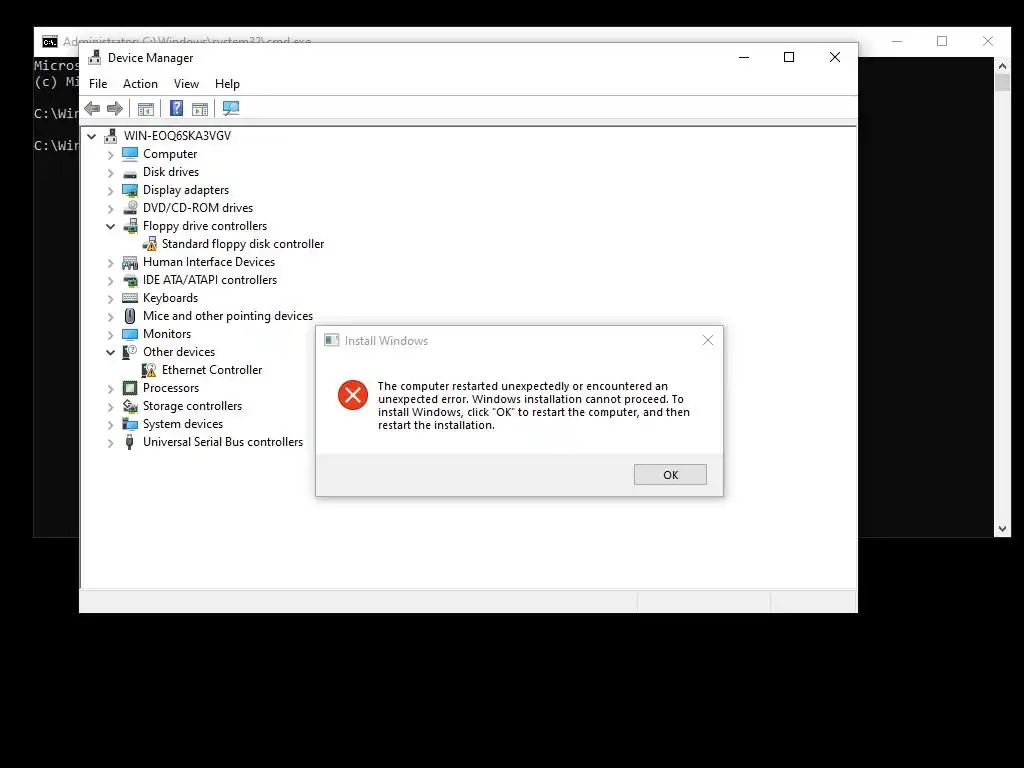Click Scan for hardware changes monitor icon
The image size is (1024, 768).
click(231, 108)
